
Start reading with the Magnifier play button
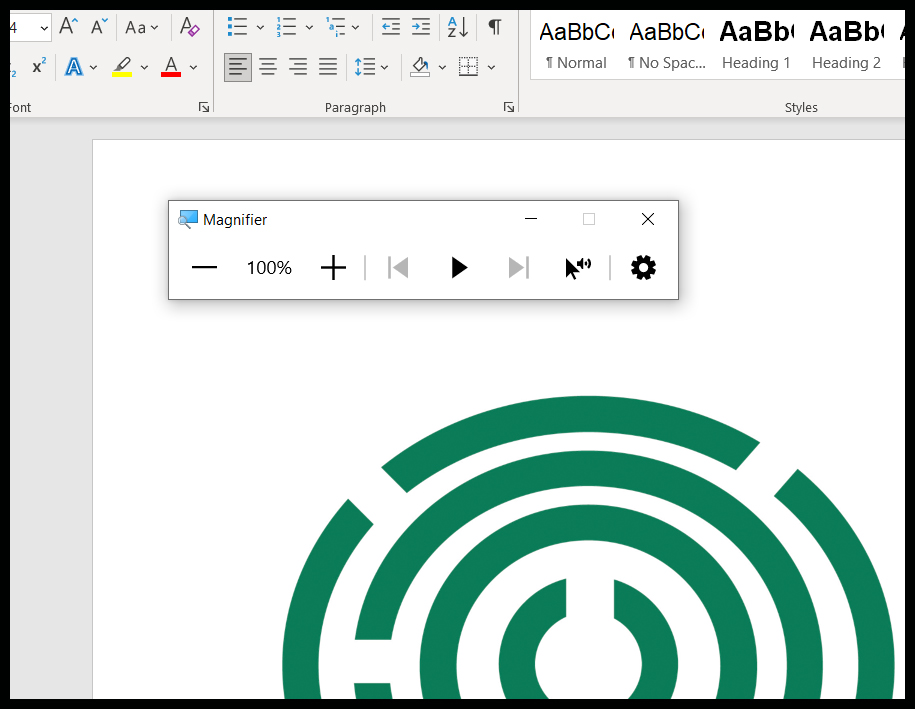(459, 268)
